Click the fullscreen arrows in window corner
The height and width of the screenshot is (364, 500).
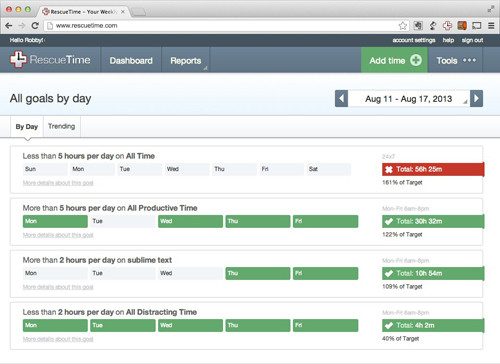point(491,9)
